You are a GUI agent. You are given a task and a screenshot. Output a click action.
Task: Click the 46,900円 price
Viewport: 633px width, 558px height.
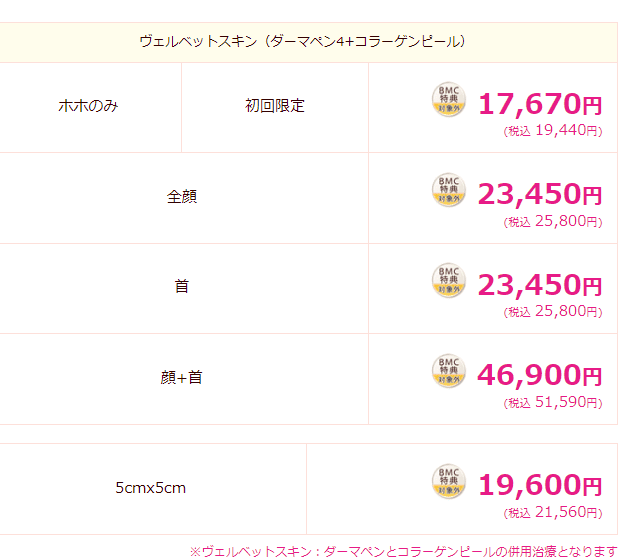click(540, 375)
